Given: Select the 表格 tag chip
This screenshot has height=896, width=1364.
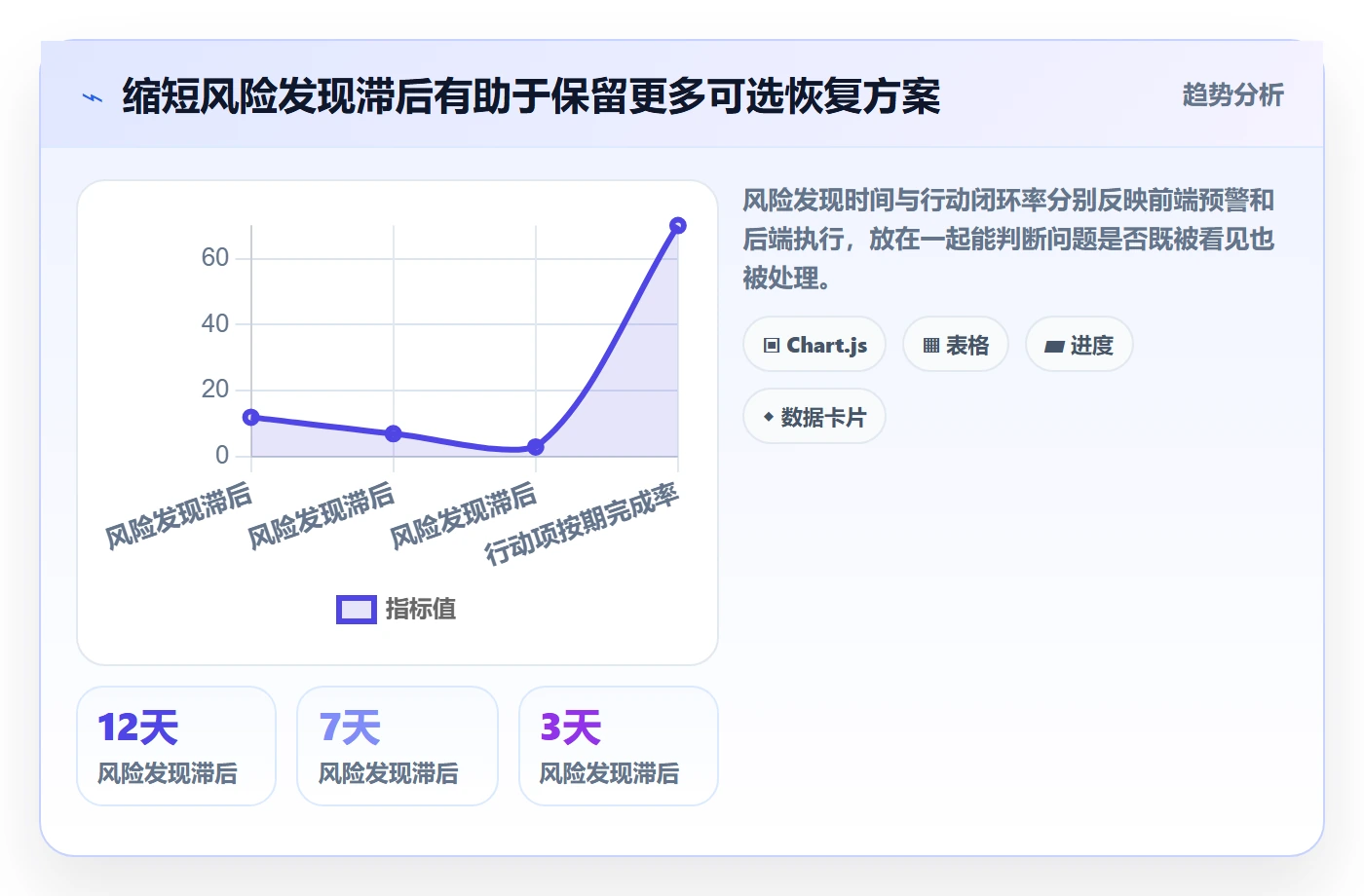Looking at the screenshot, I should [956, 345].
